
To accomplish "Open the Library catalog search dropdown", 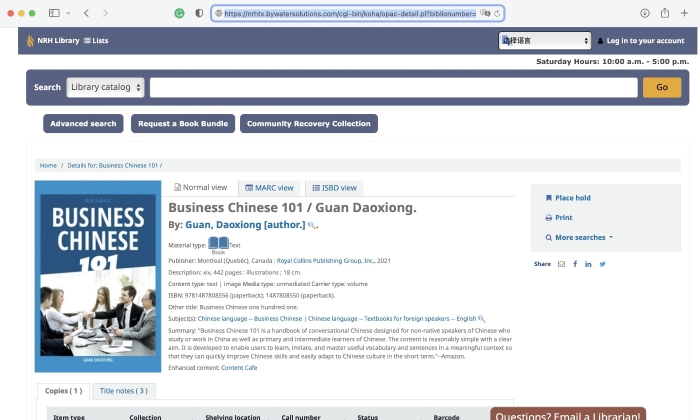I will click(105, 87).
